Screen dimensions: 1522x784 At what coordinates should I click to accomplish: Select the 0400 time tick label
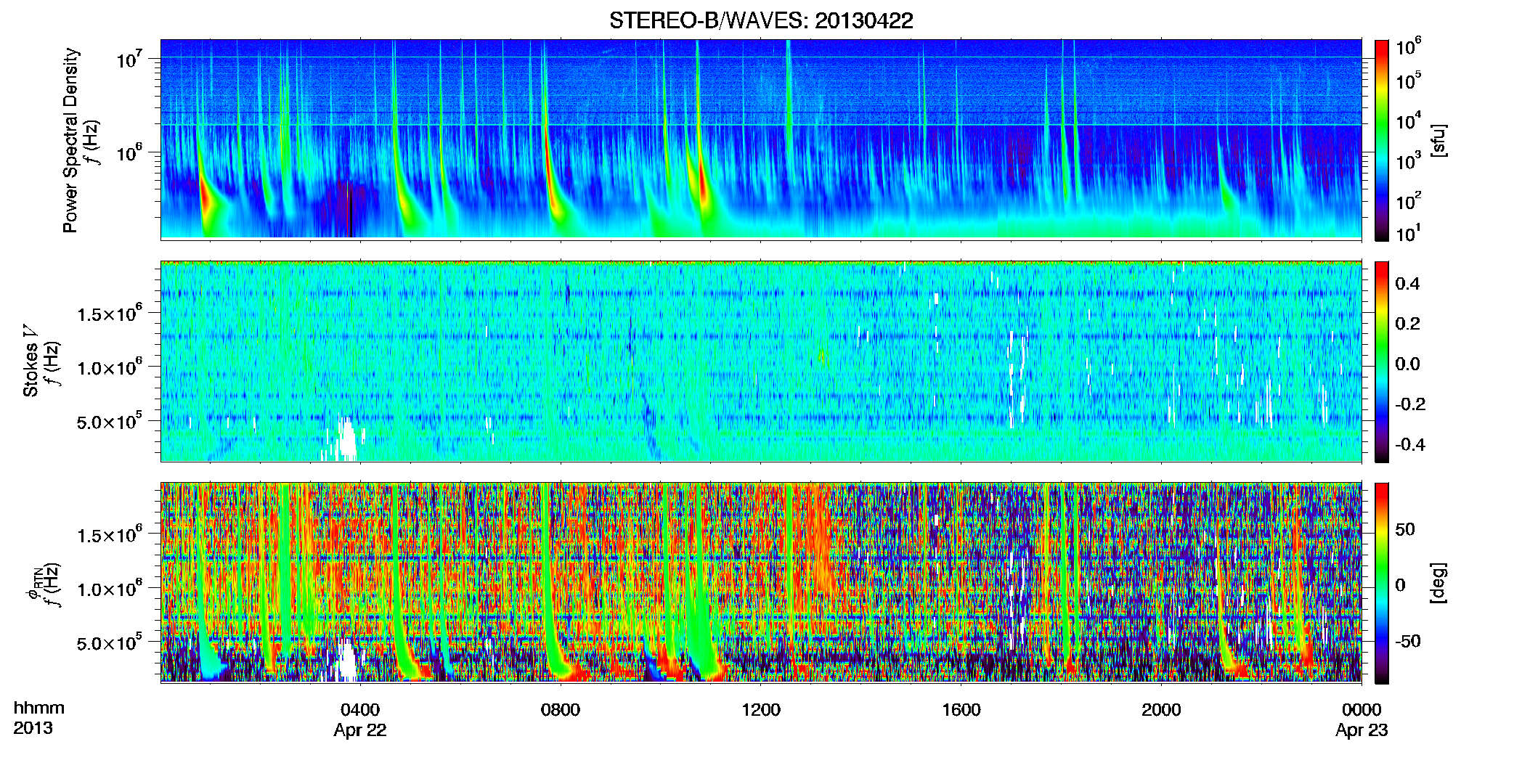coord(360,710)
